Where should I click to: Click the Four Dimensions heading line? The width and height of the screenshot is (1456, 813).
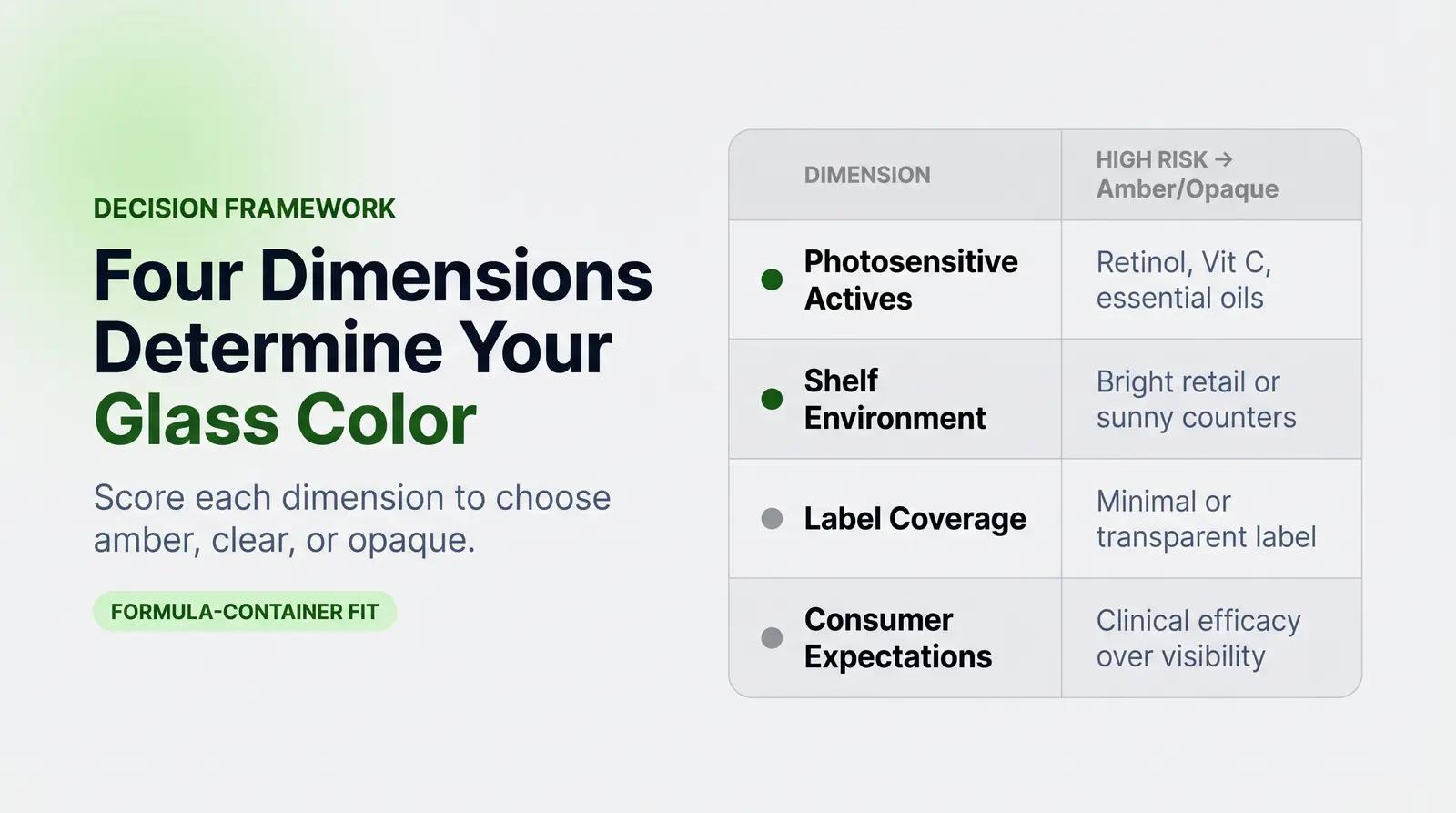point(373,275)
